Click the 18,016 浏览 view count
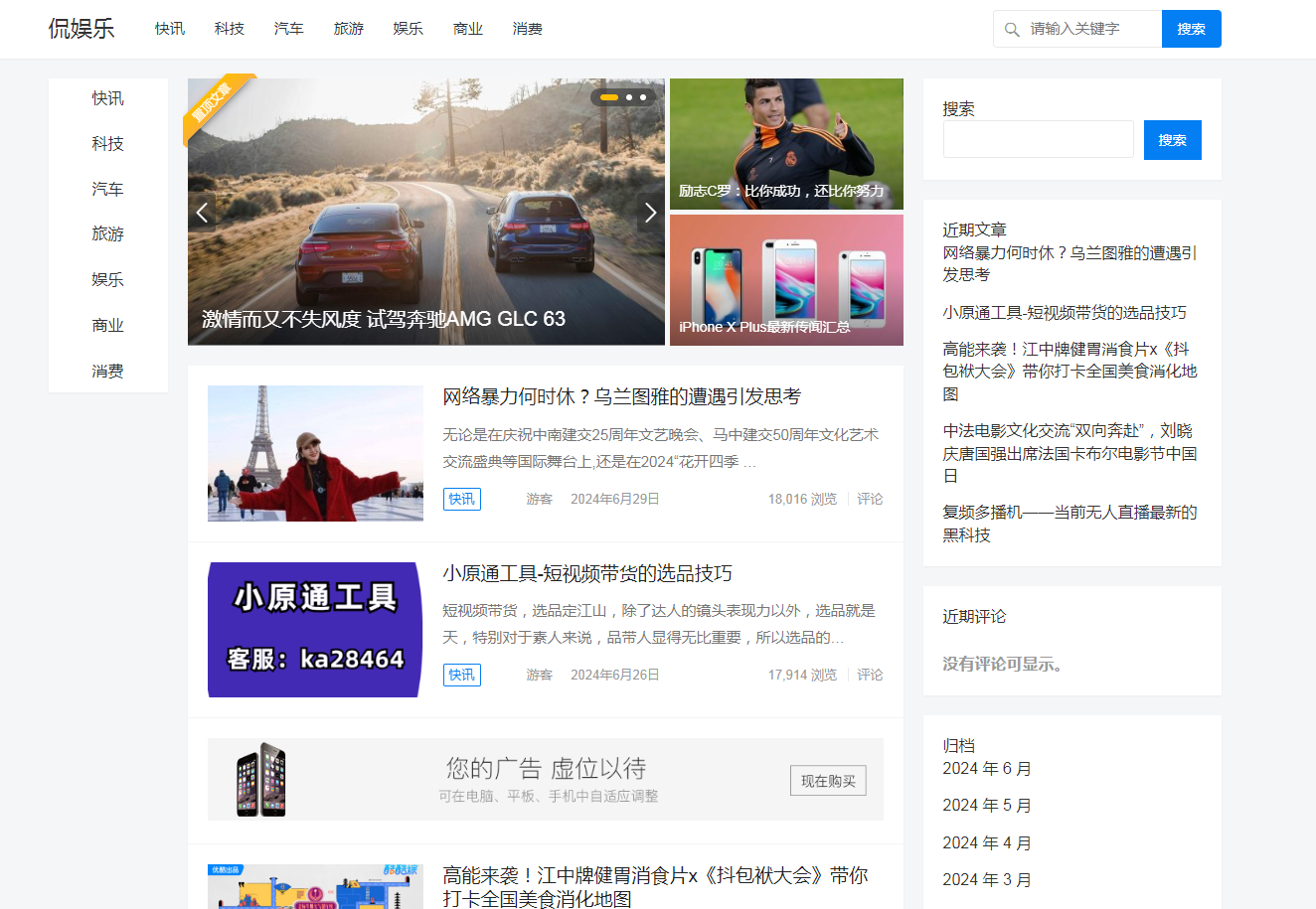Screen dimensions: 1316x909 (802, 499)
